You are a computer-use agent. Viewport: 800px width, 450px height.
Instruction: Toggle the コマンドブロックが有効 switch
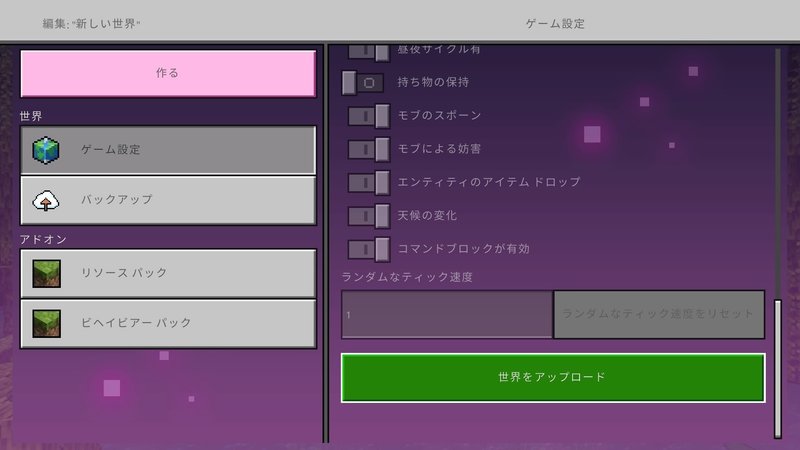pos(368,249)
